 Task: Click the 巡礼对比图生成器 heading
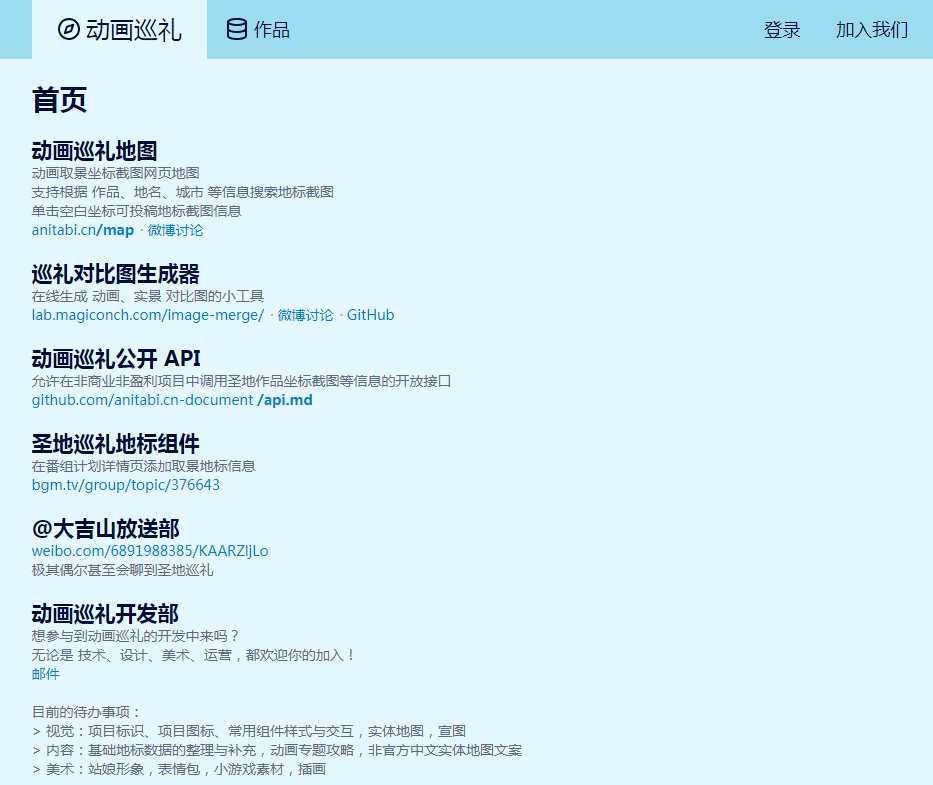pos(116,274)
